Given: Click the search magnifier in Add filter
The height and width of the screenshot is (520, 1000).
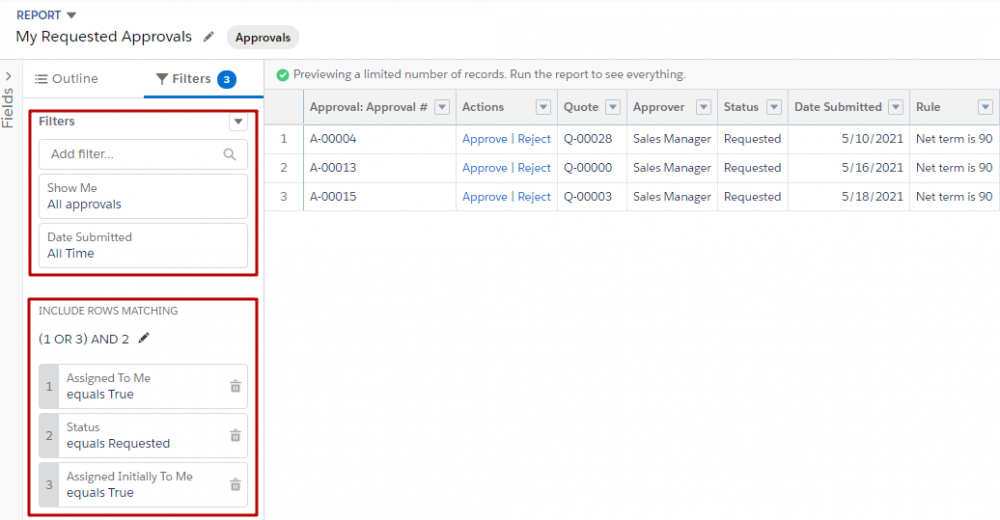Looking at the screenshot, I should coord(230,154).
